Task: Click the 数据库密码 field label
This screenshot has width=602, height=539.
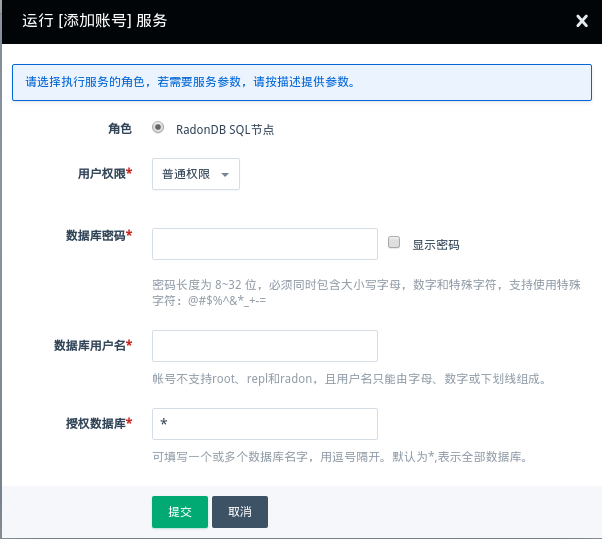Action: 98,235
